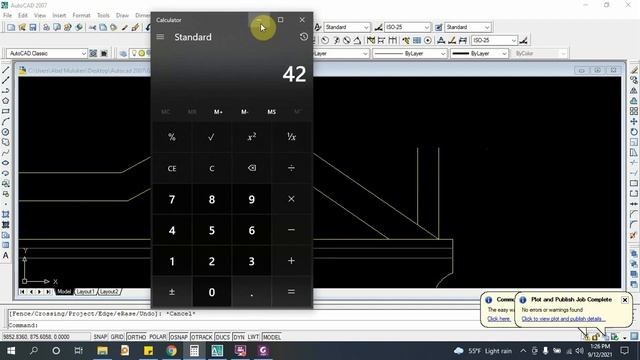Toggle LWT lineweight display
Viewport: 640px width, 360px height.
pyautogui.click(x=253, y=337)
